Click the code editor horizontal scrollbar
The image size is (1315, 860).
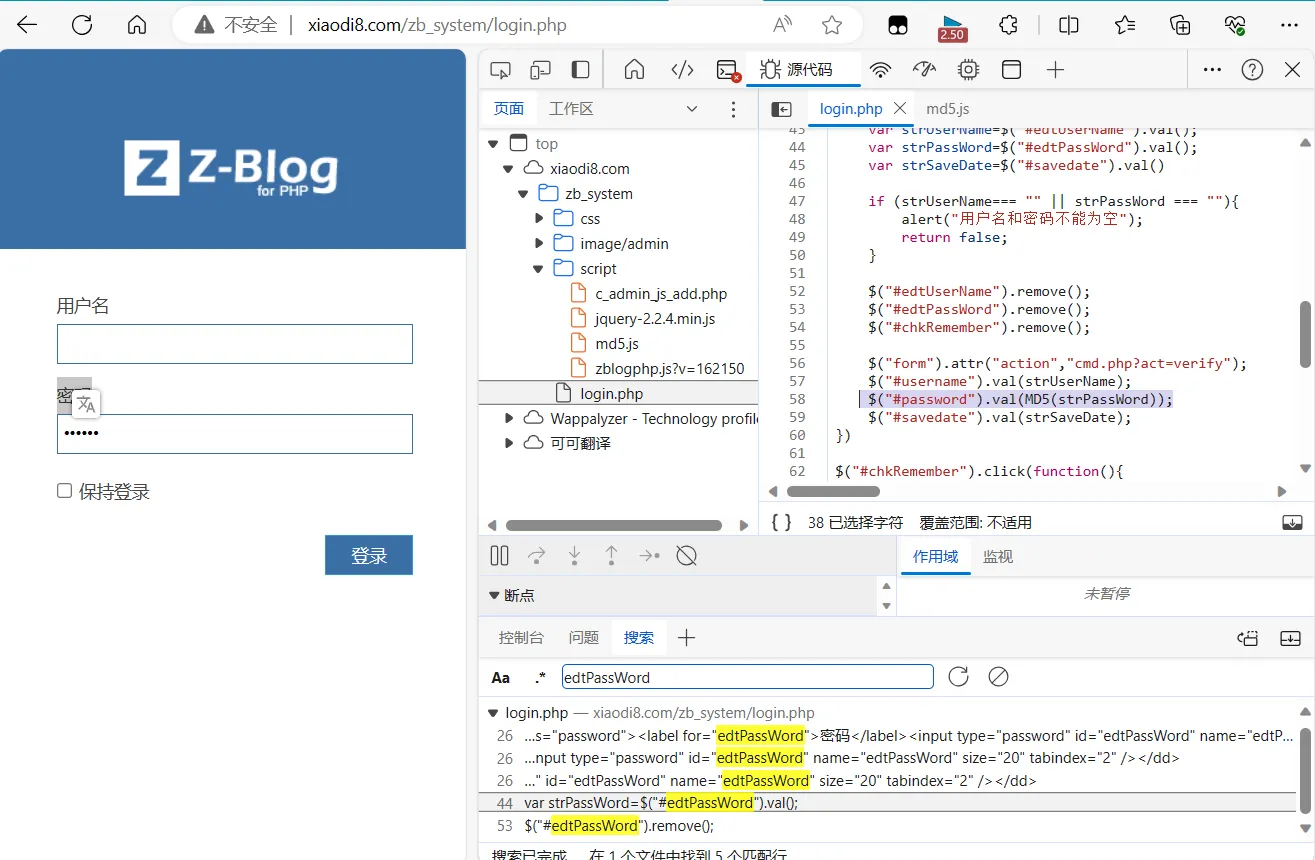[x=832, y=492]
